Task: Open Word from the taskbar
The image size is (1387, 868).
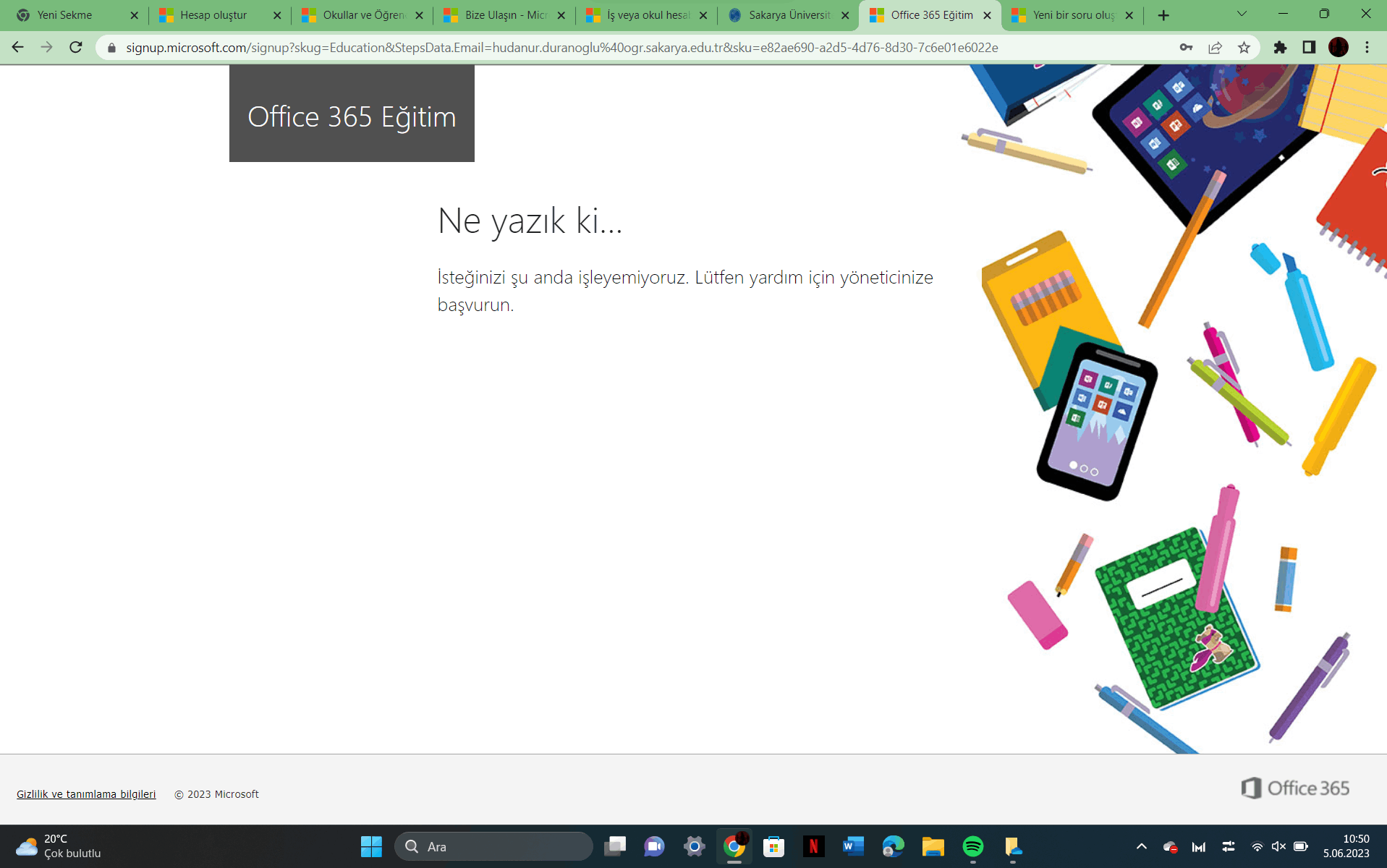Action: coord(853,846)
